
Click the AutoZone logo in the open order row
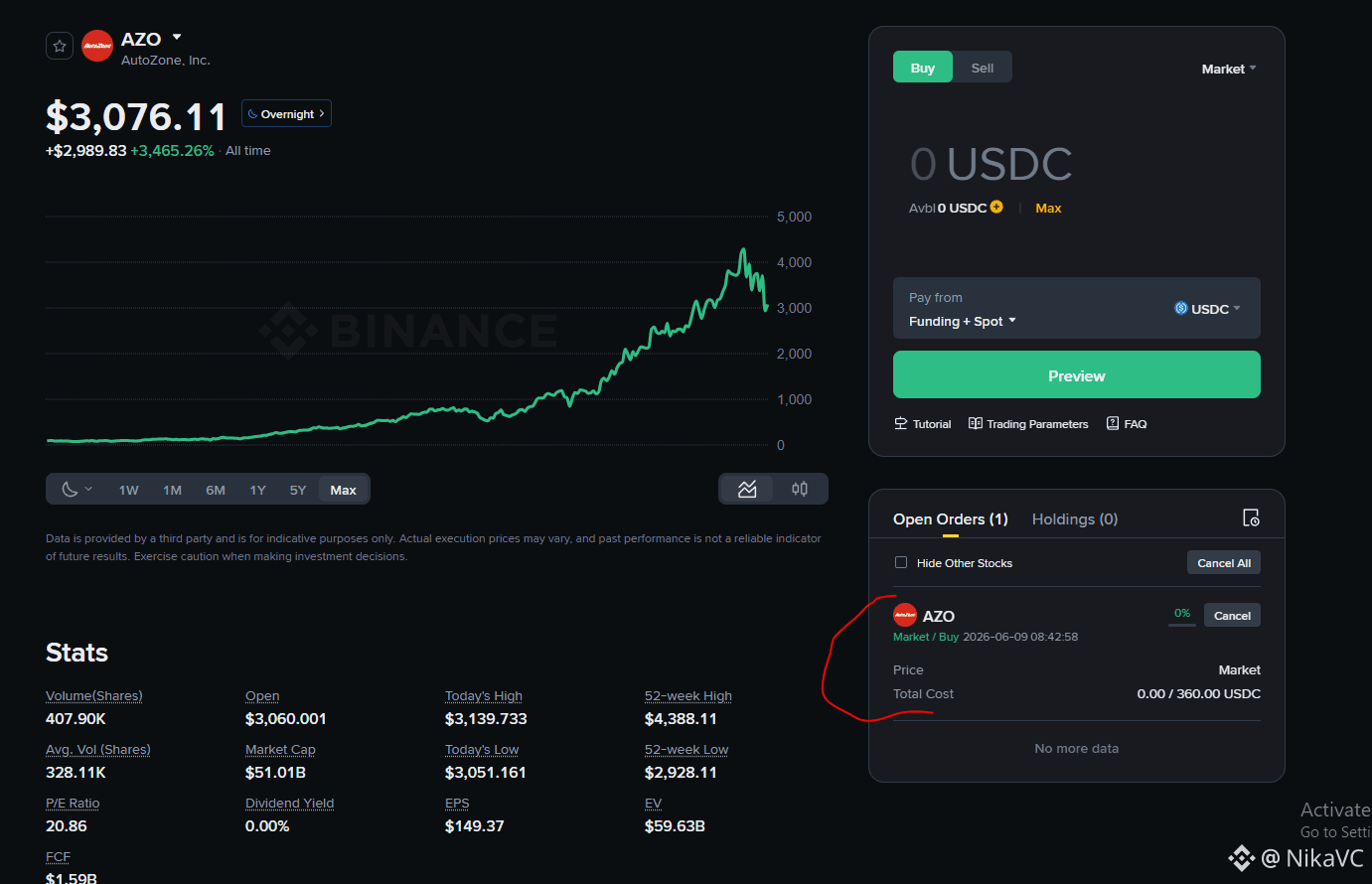pyautogui.click(x=905, y=615)
